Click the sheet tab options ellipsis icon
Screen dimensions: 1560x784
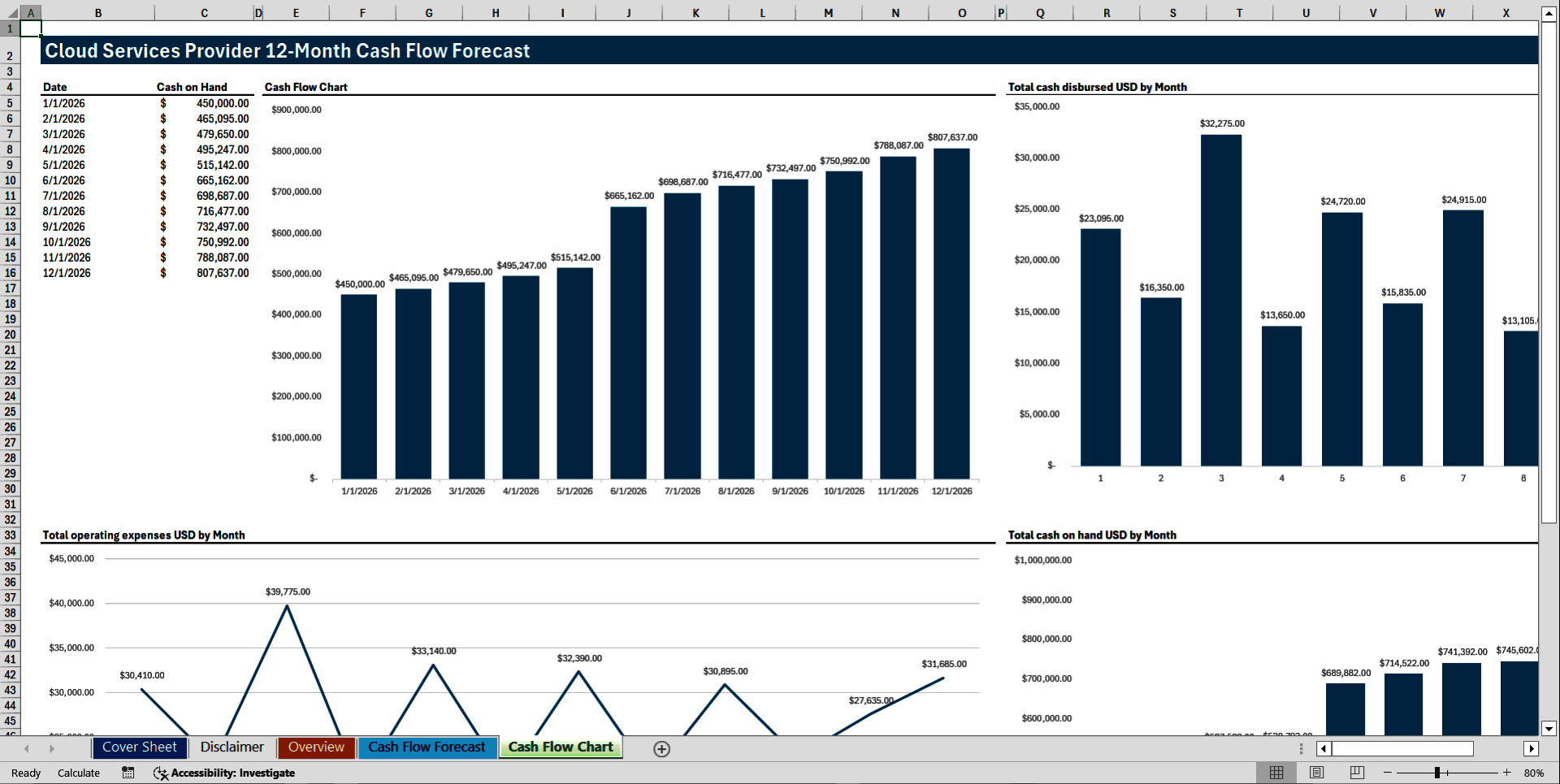pos(1301,748)
